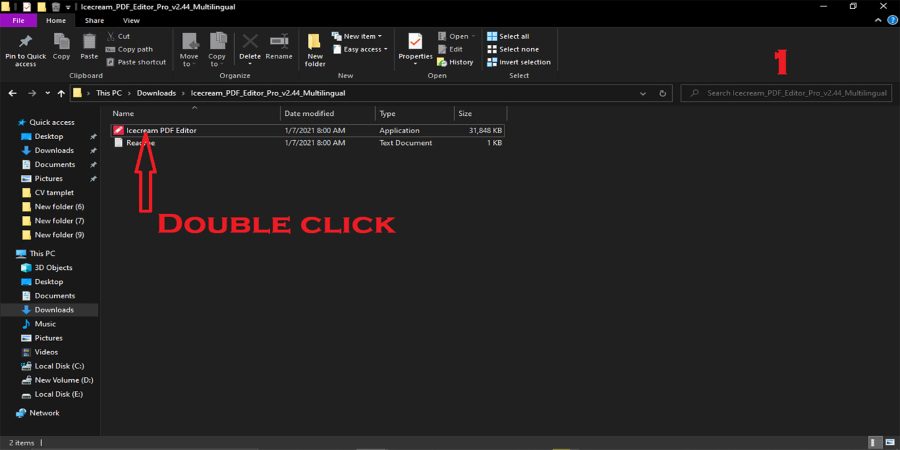900x450 pixels.
Task: Open the New item dropdown
Action: 357,36
